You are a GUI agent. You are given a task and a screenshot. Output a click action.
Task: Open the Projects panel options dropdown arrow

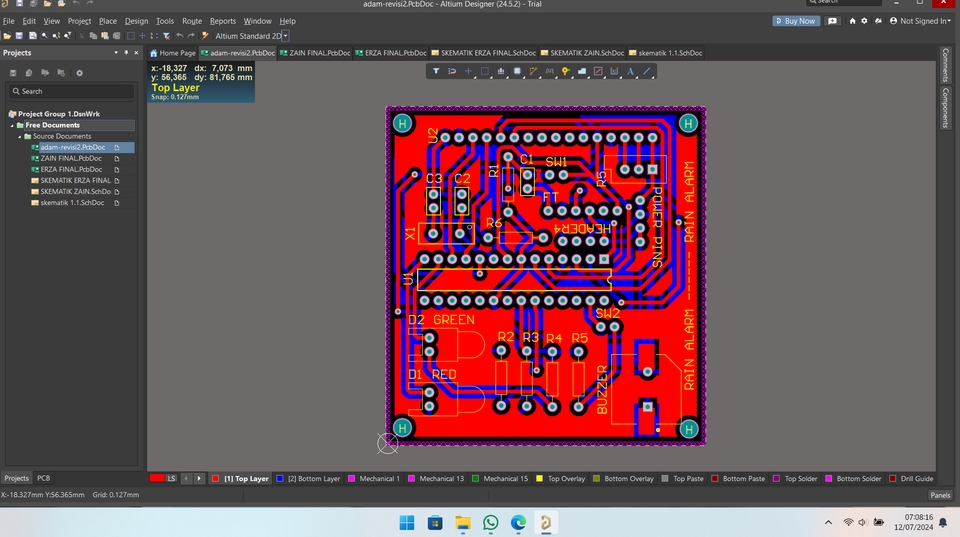tap(116, 53)
